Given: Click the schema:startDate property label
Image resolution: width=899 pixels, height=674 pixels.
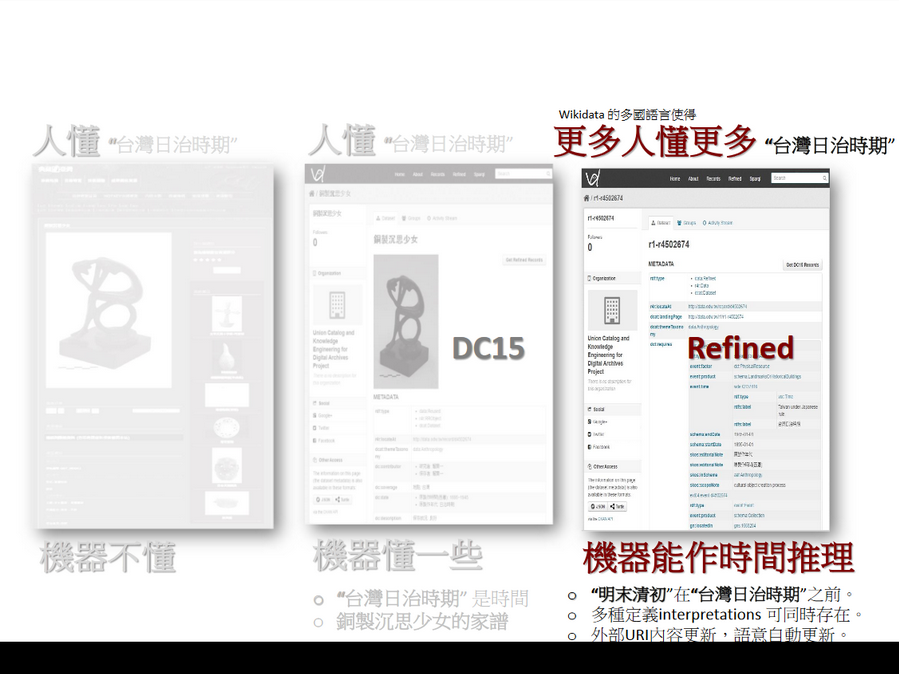Looking at the screenshot, I should click(x=705, y=444).
